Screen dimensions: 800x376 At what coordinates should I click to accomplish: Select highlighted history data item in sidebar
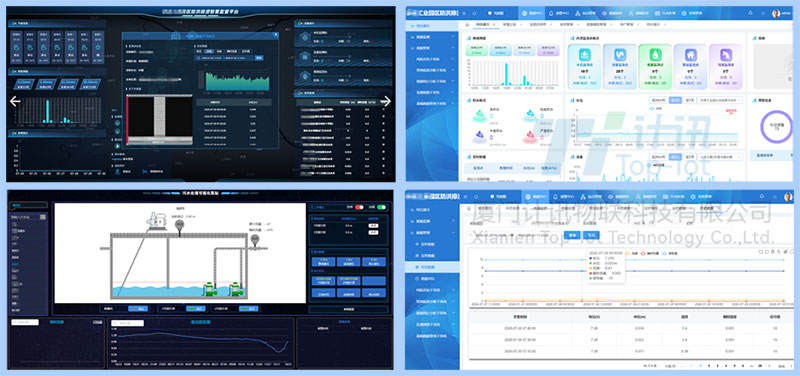pyautogui.click(x=432, y=267)
